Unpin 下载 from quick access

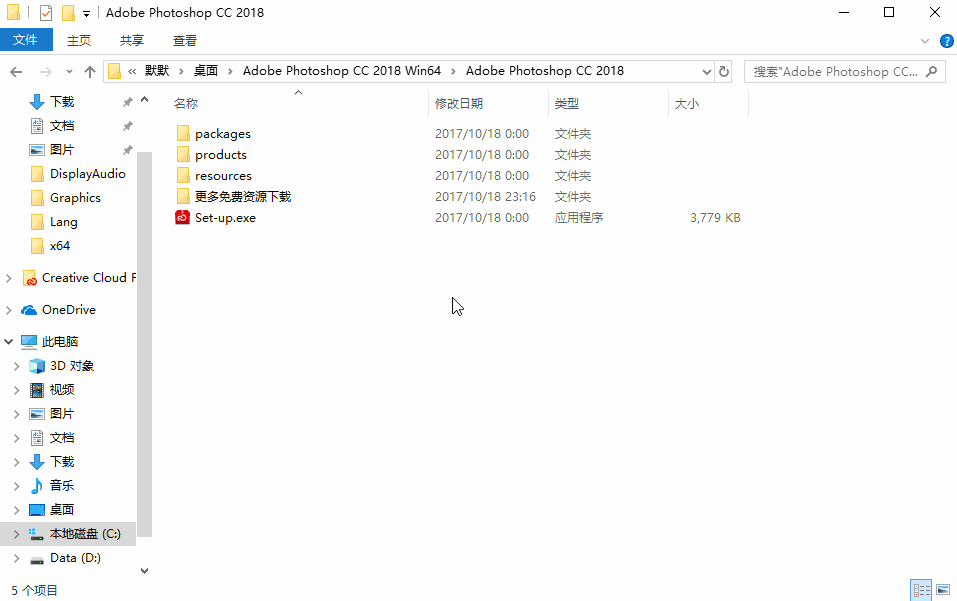click(x=127, y=100)
